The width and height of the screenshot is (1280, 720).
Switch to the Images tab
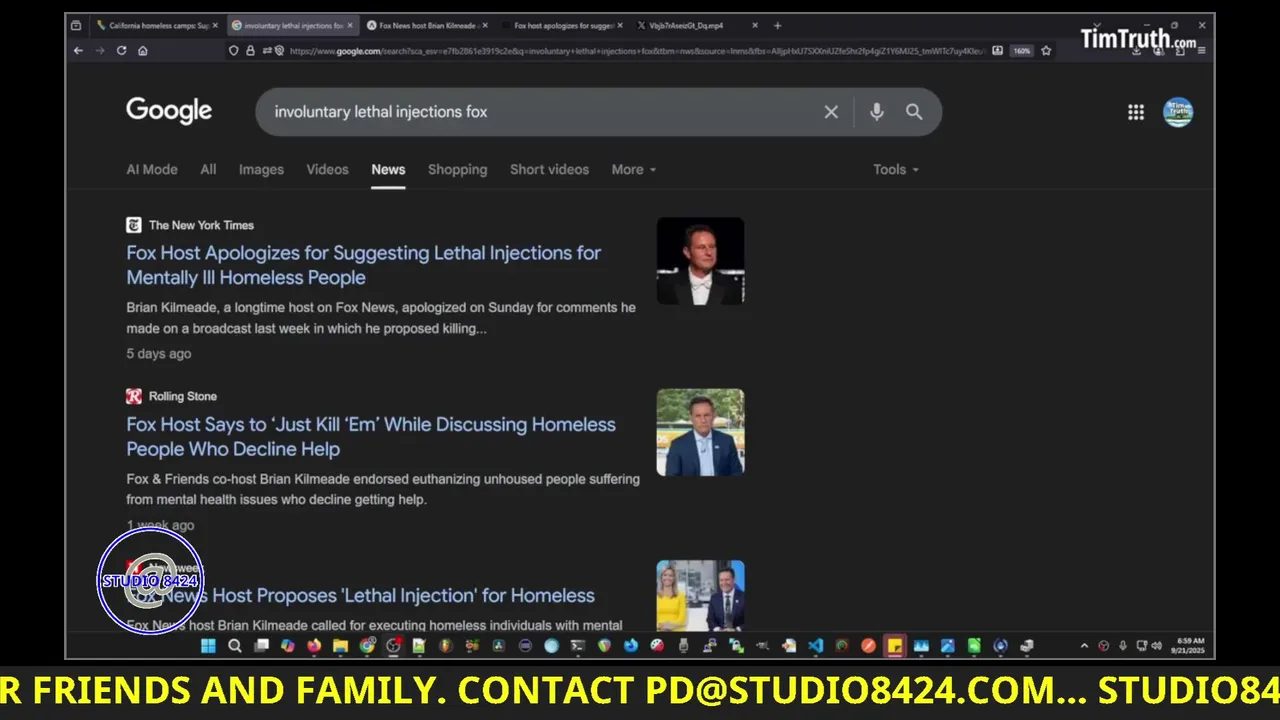(x=261, y=170)
